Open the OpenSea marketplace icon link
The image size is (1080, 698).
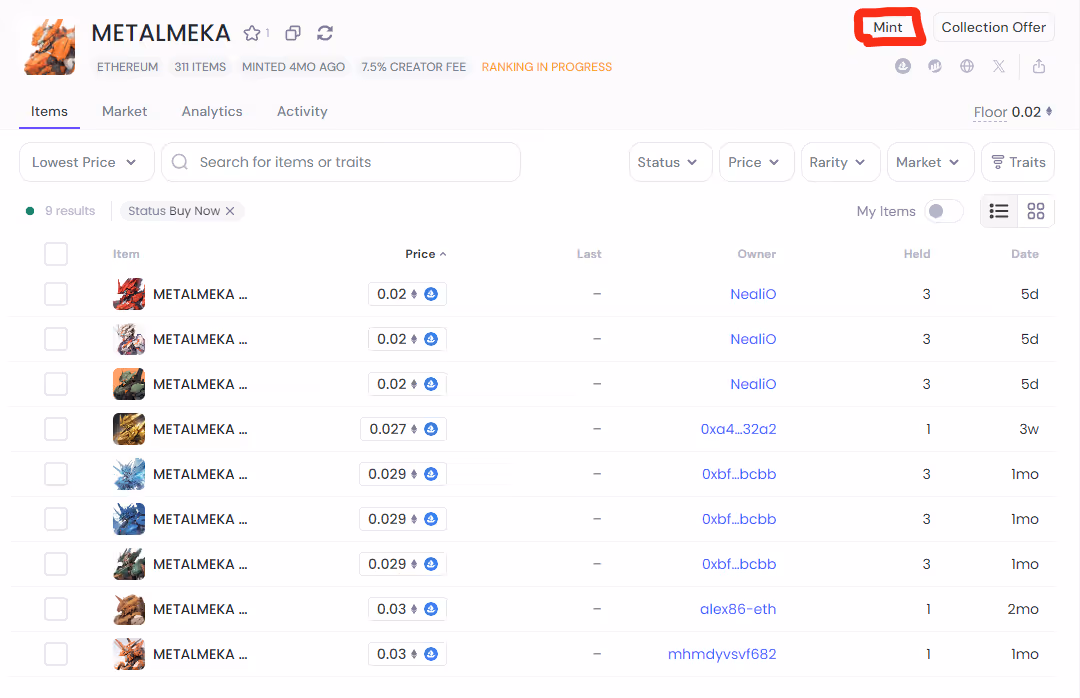pyautogui.click(x=903, y=67)
